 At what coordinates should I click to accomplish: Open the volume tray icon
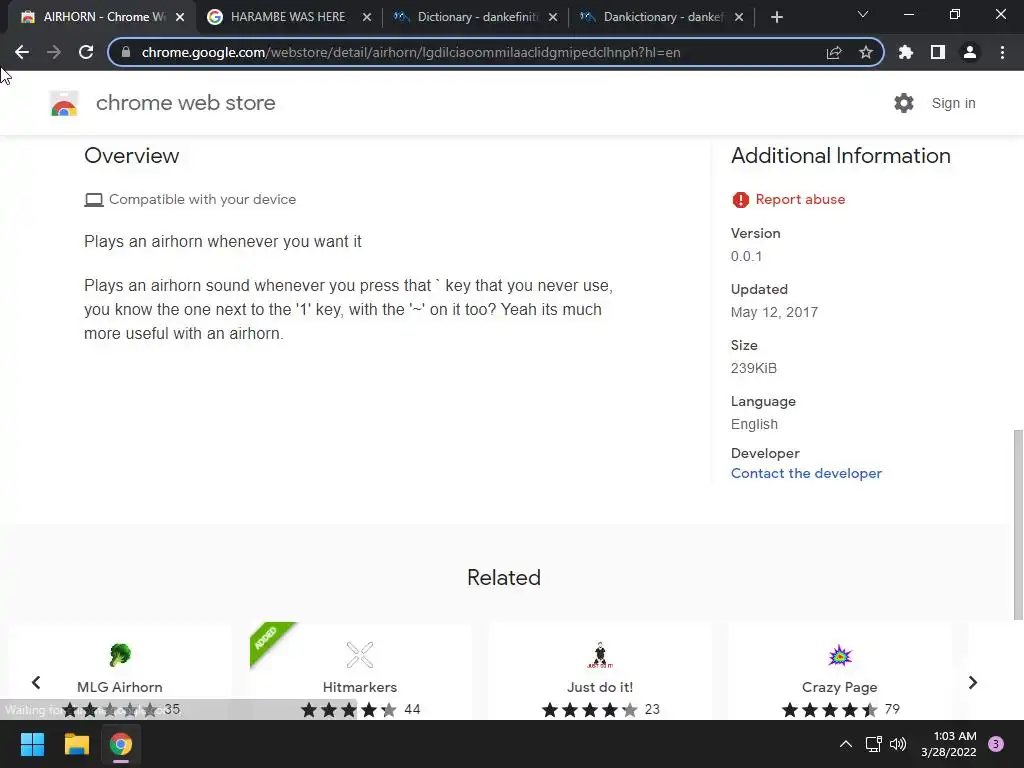(x=899, y=744)
